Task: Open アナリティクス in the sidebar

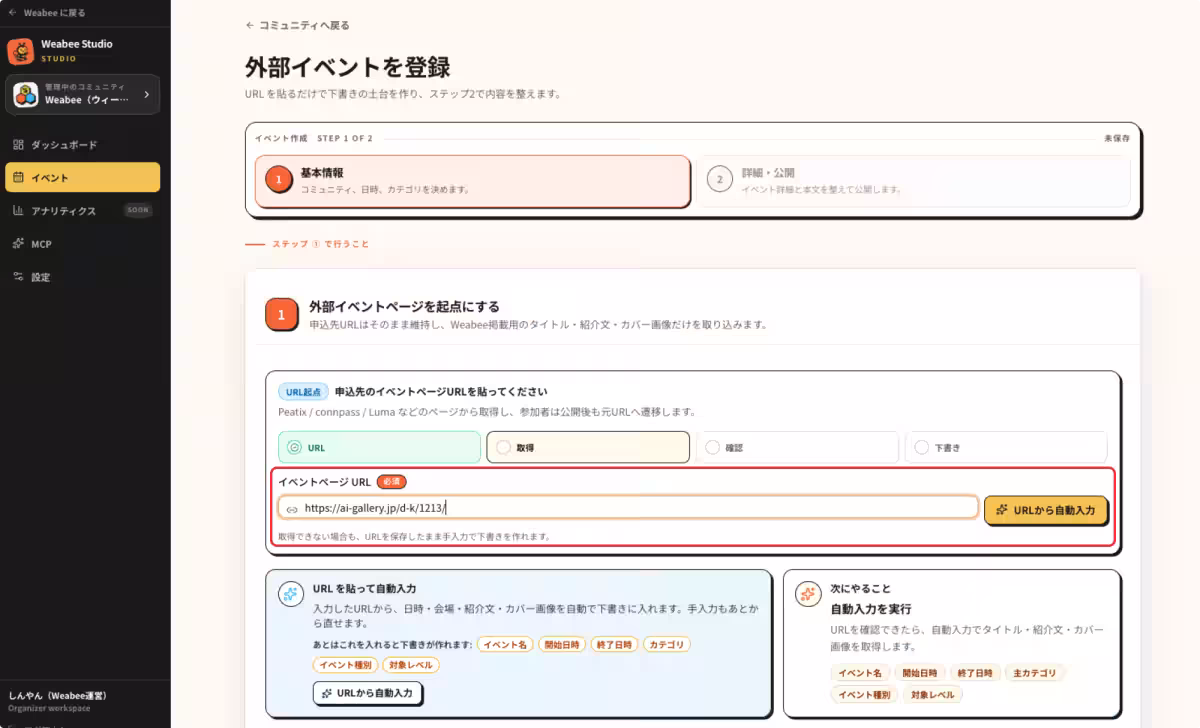Action: 83,211
